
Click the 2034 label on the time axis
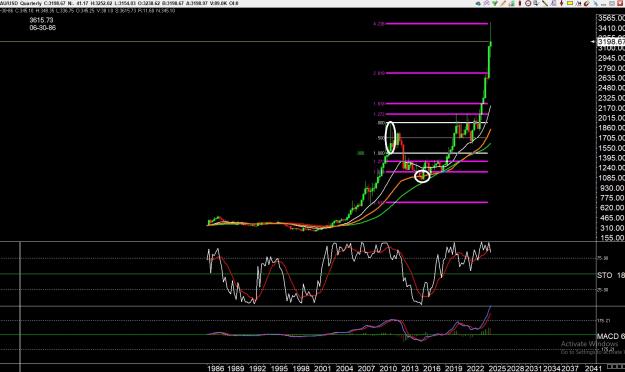coord(552,368)
